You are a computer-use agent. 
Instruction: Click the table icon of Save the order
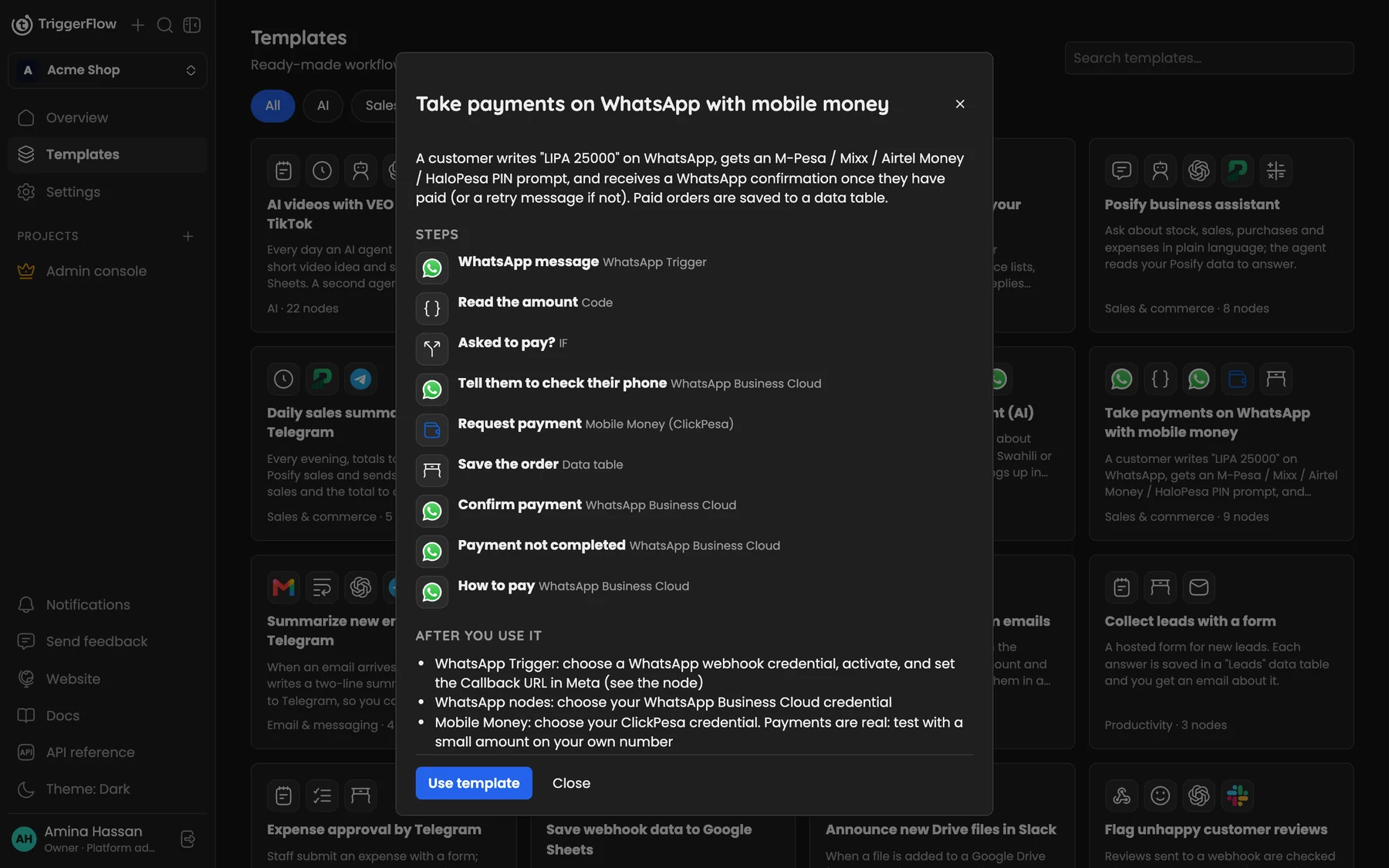(432, 470)
